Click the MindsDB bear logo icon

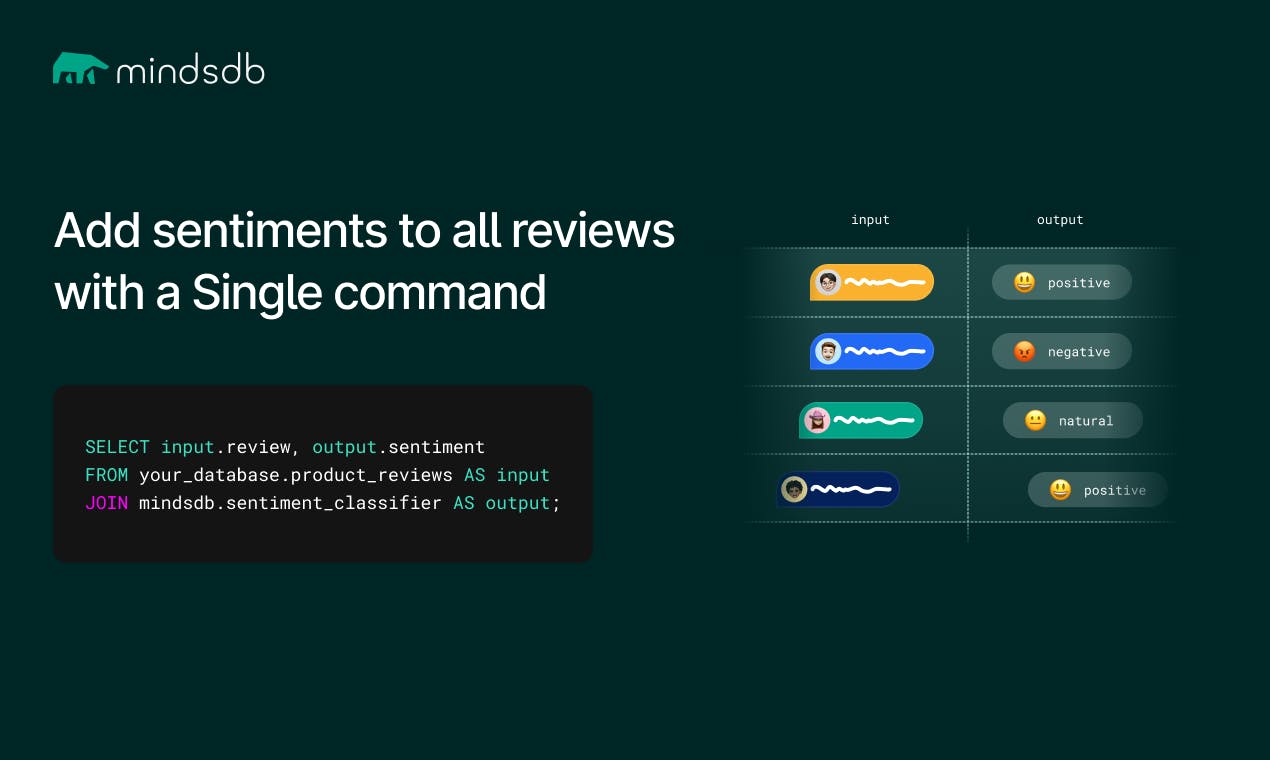[x=81, y=68]
